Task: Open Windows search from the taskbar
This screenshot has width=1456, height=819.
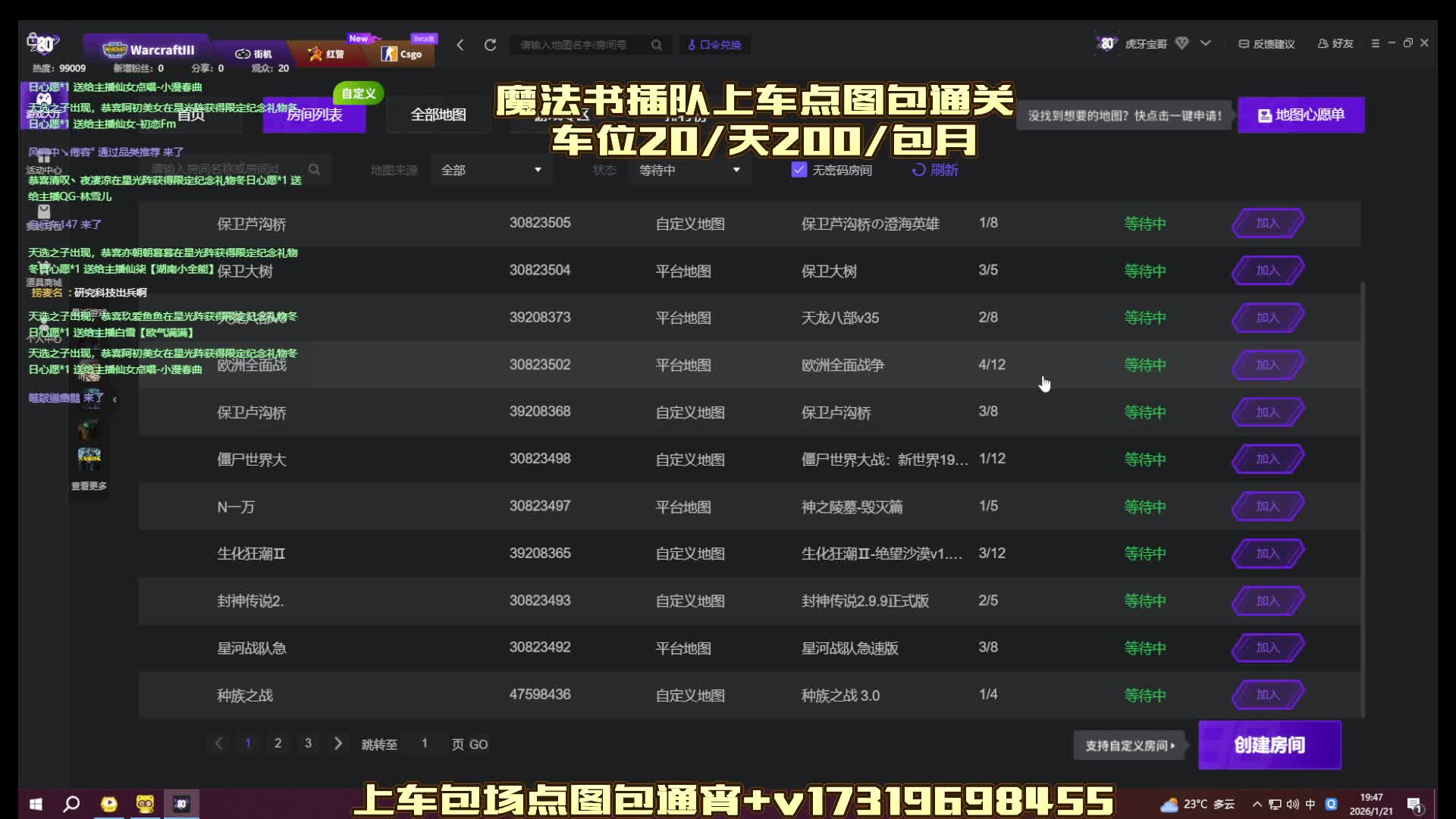Action: pyautogui.click(x=71, y=804)
